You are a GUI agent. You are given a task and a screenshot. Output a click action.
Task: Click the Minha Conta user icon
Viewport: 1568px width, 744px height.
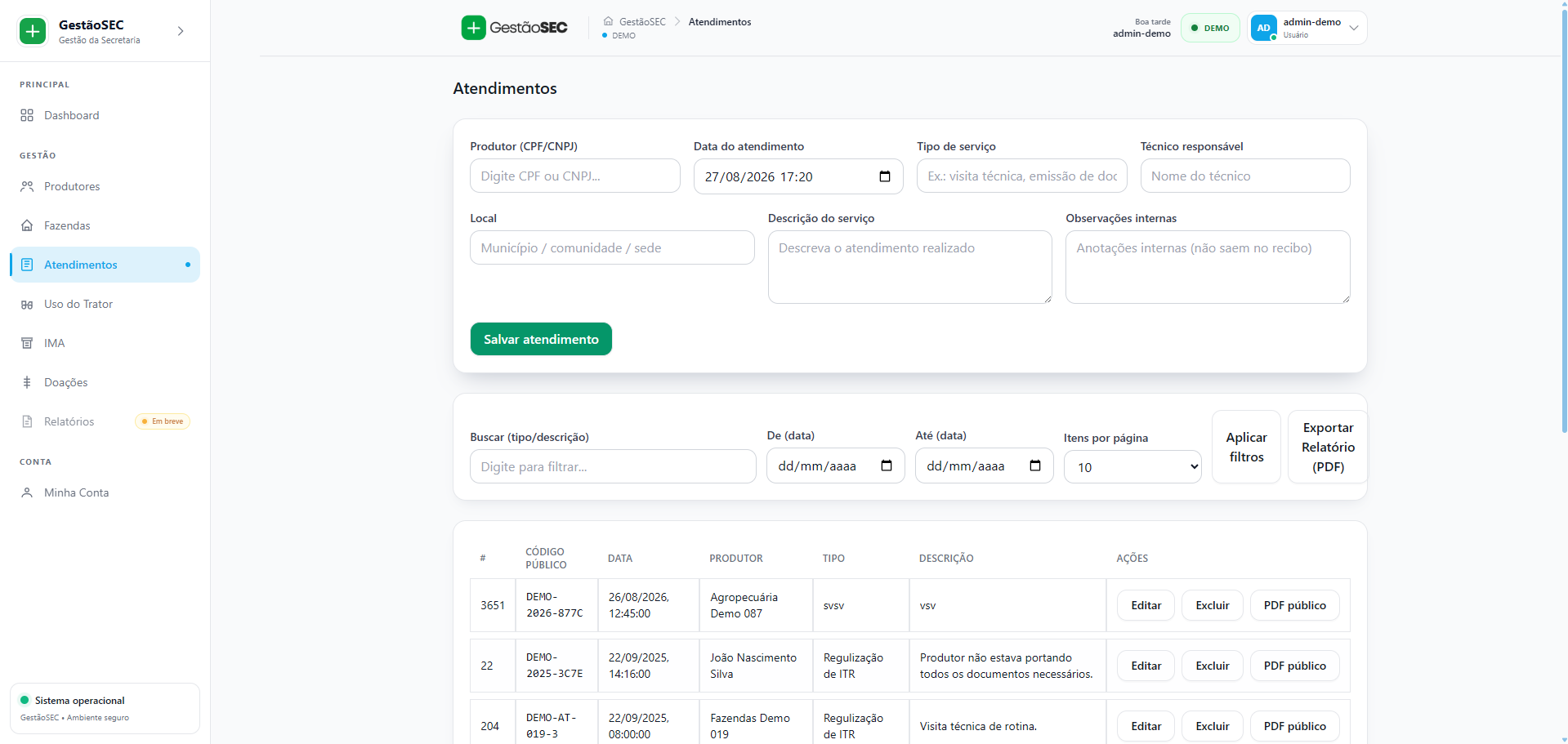(27, 492)
